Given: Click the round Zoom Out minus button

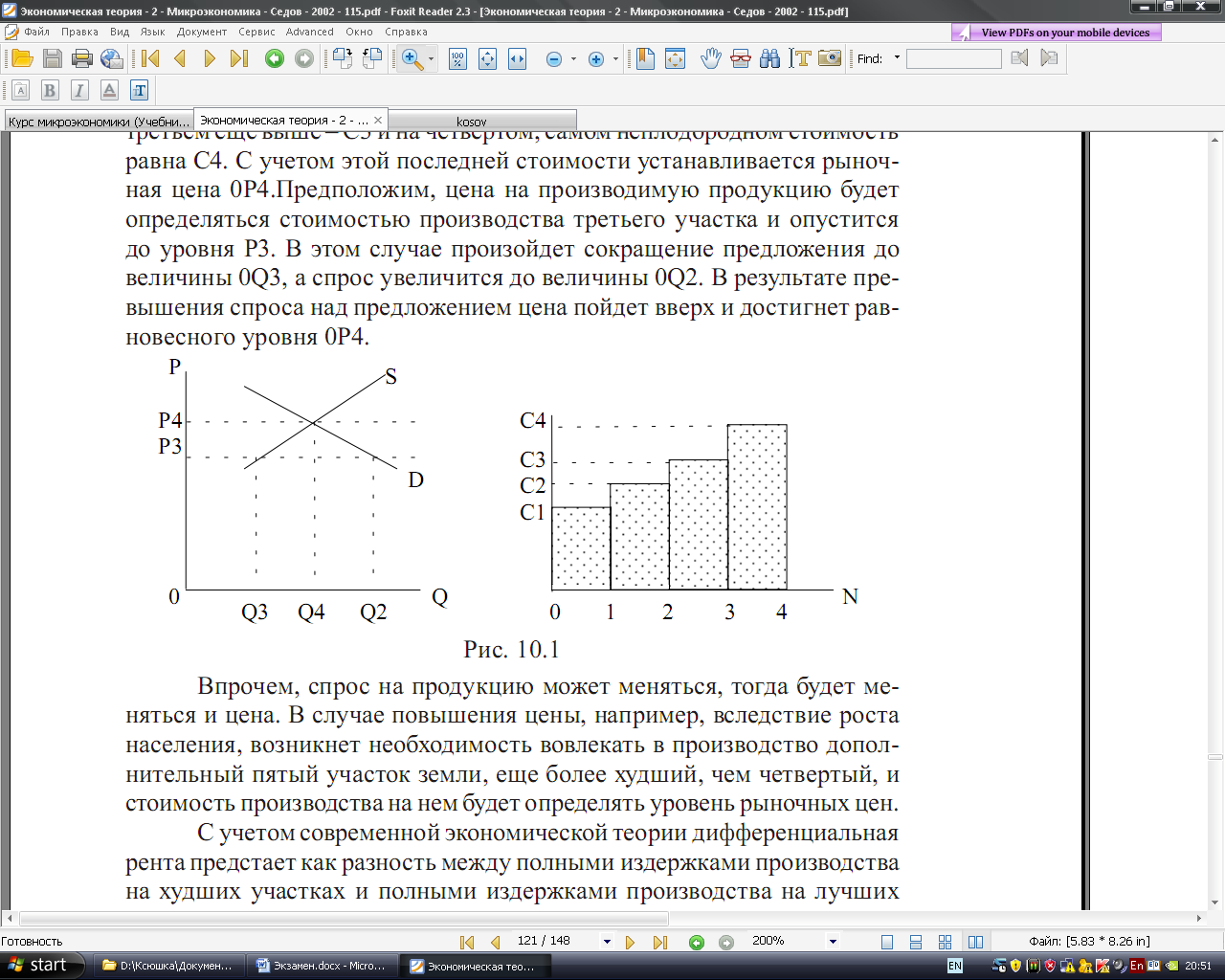Looking at the screenshot, I should click(x=553, y=59).
